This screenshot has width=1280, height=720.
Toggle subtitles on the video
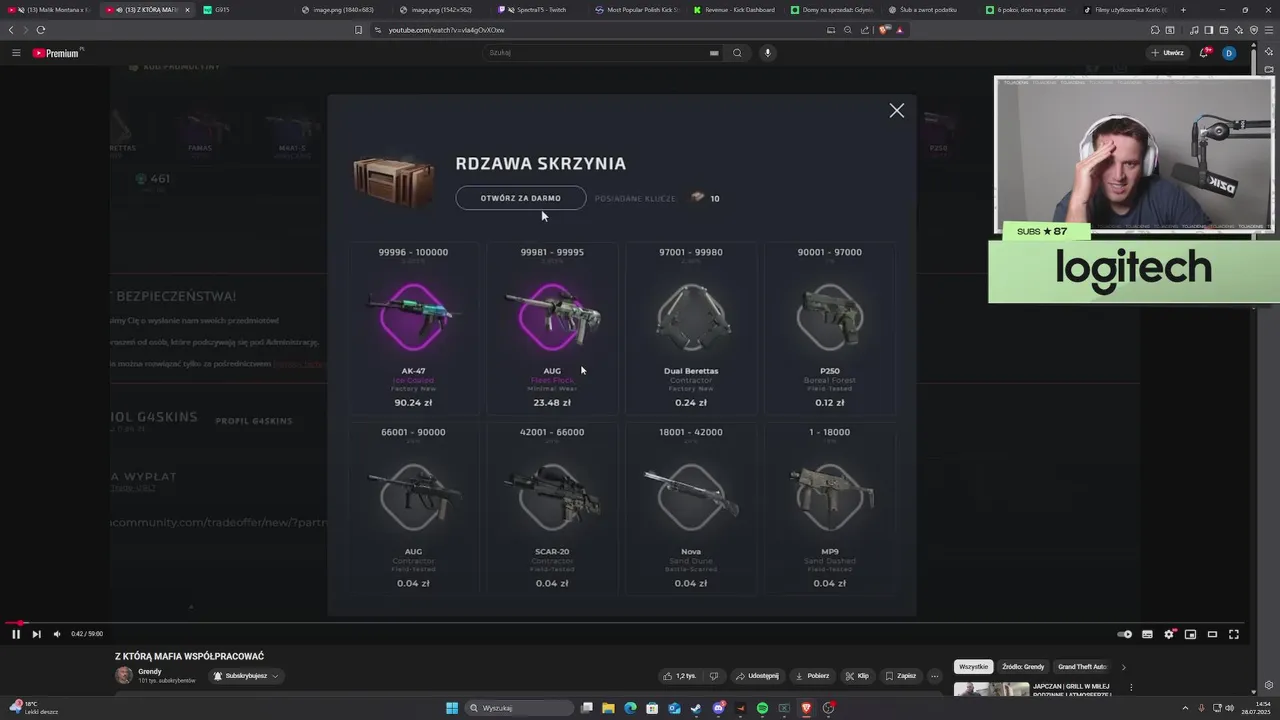click(1147, 634)
